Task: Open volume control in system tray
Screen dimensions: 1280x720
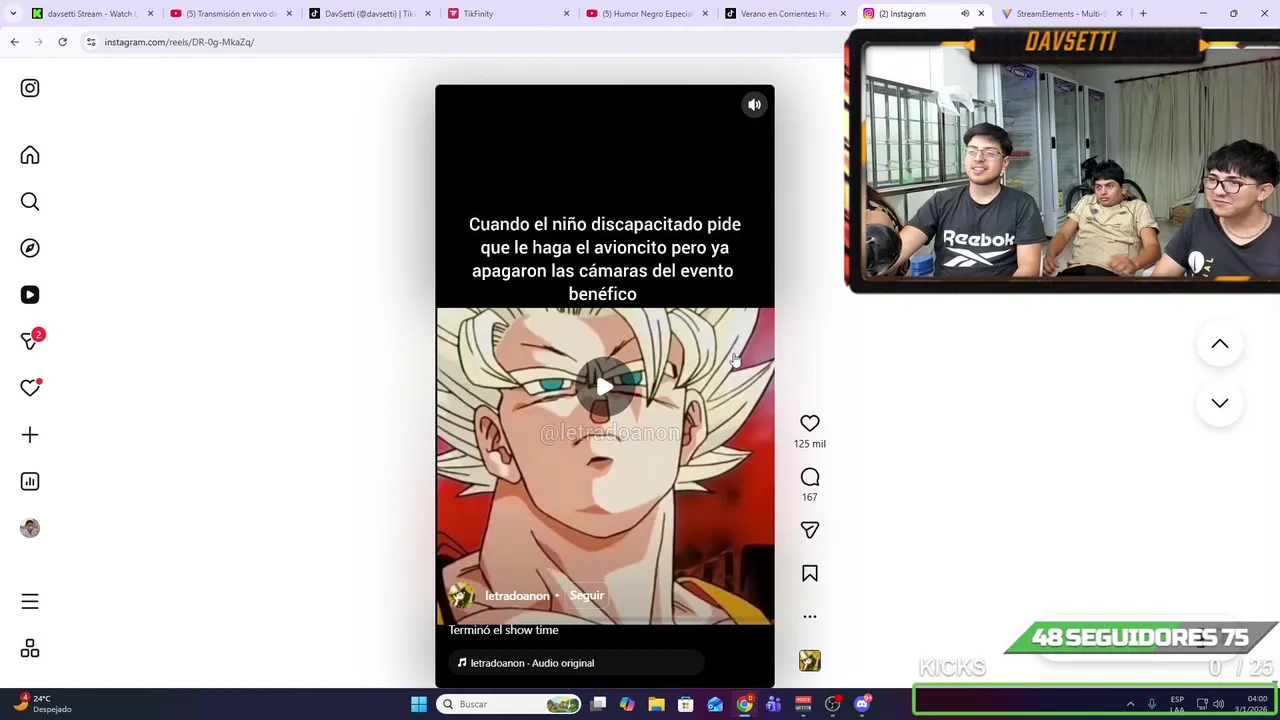Action: click(x=1218, y=704)
